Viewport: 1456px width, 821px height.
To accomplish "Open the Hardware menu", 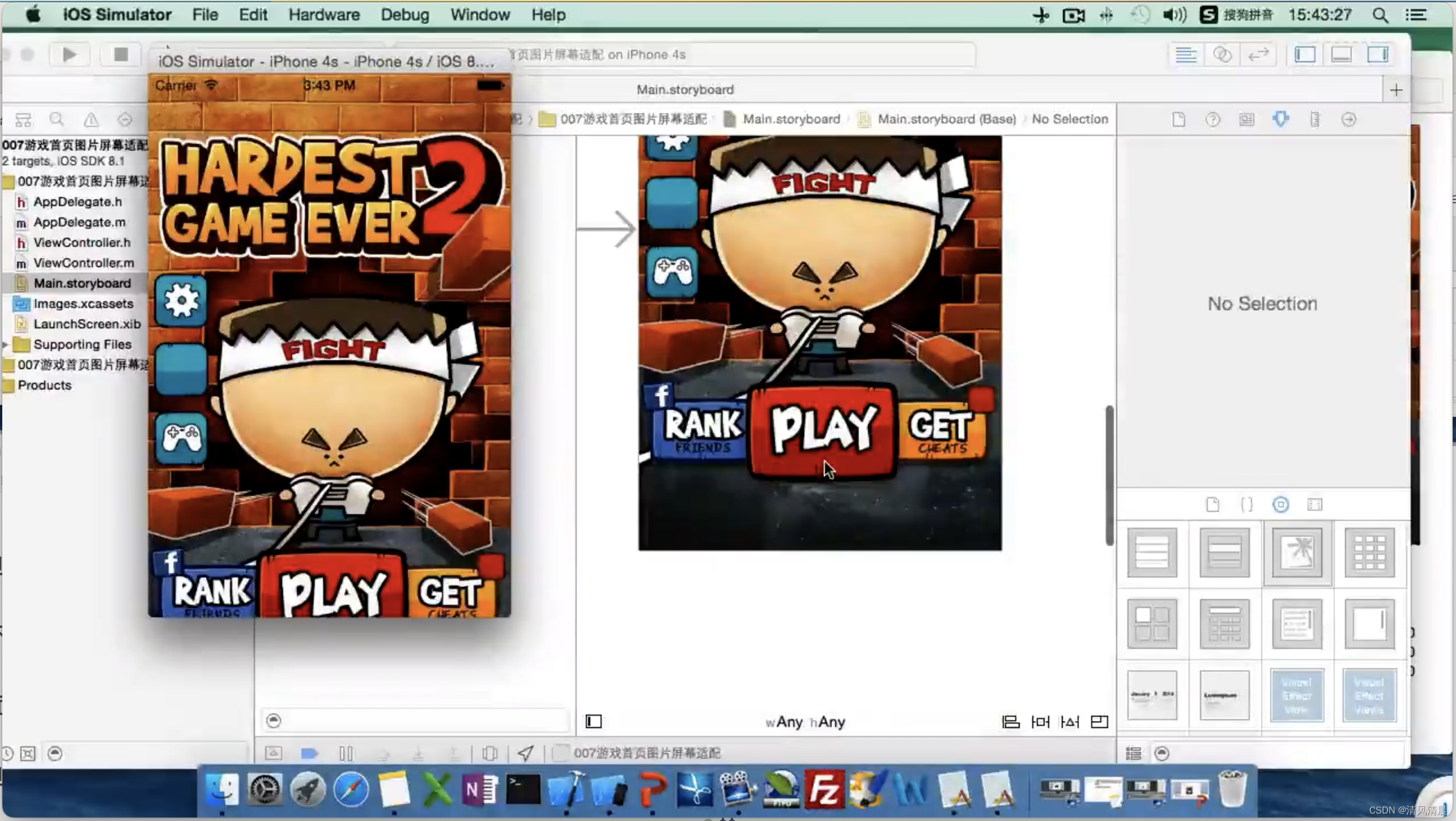I will (324, 15).
